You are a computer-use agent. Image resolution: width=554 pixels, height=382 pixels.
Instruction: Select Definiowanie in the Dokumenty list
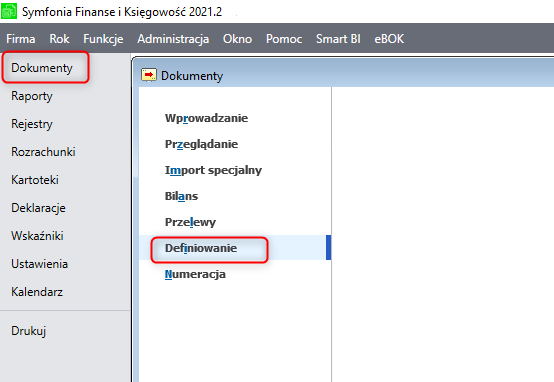pyautogui.click(x=201, y=248)
